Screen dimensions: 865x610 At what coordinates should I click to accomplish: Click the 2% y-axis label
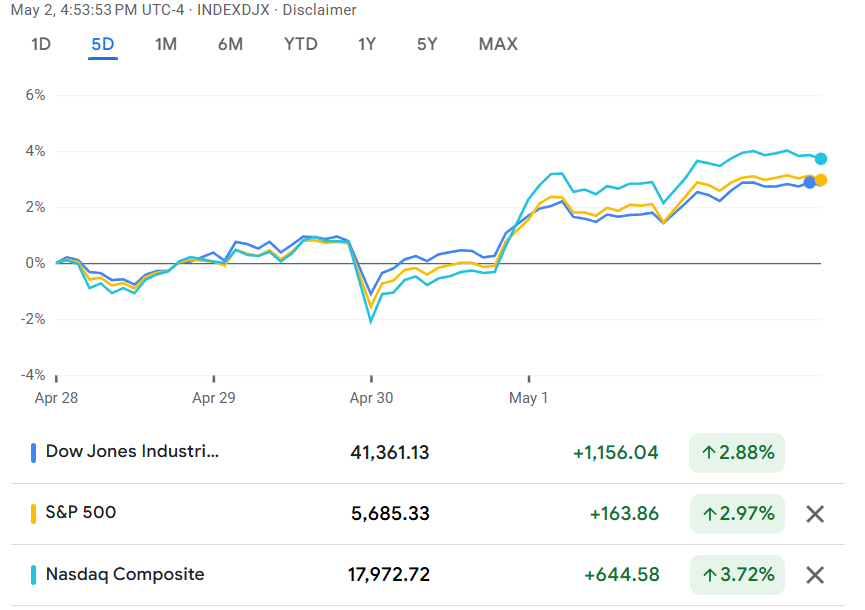(35, 207)
